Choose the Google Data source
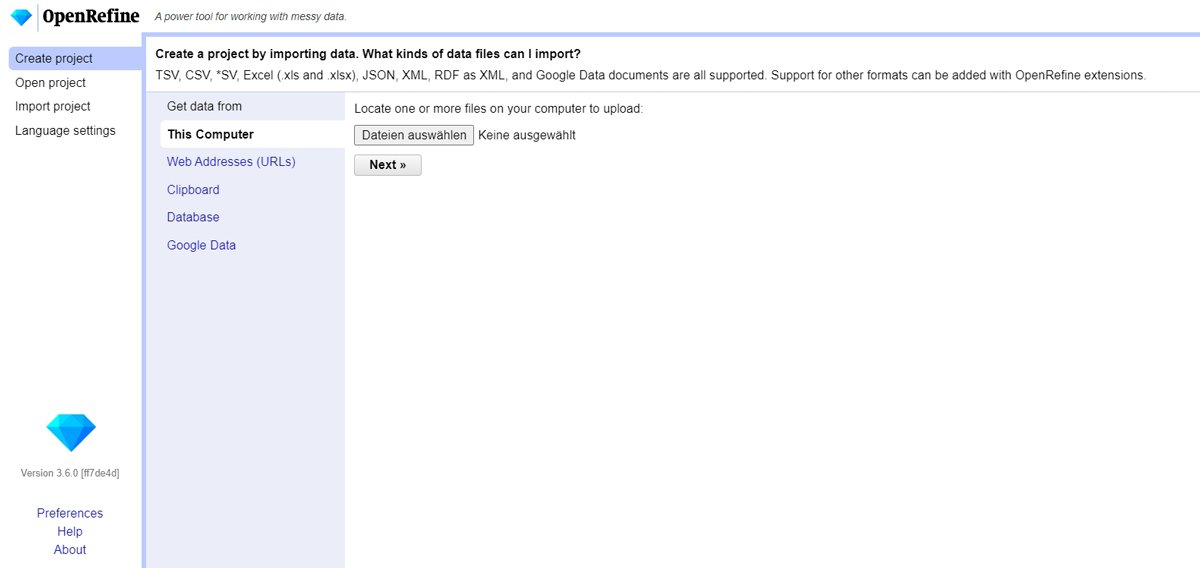Image resolution: width=1200 pixels, height=568 pixels. click(201, 245)
